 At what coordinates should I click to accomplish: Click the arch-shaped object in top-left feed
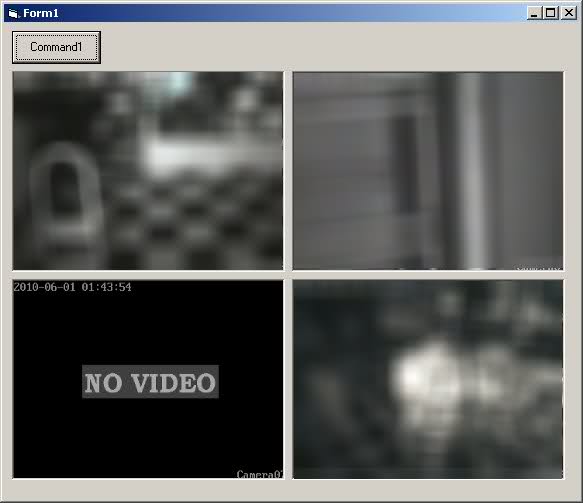click(x=65, y=191)
